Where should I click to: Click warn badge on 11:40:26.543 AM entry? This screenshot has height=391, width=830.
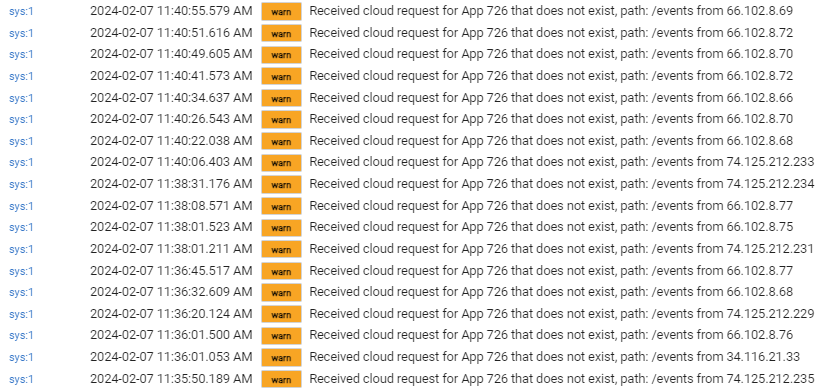point(281,120)
